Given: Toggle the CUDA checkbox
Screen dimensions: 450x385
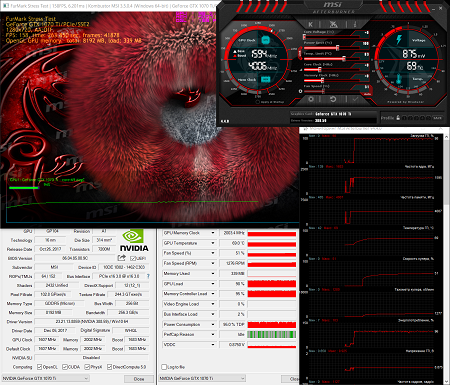Looking at the screenshot, I should [x=65, y=367].
